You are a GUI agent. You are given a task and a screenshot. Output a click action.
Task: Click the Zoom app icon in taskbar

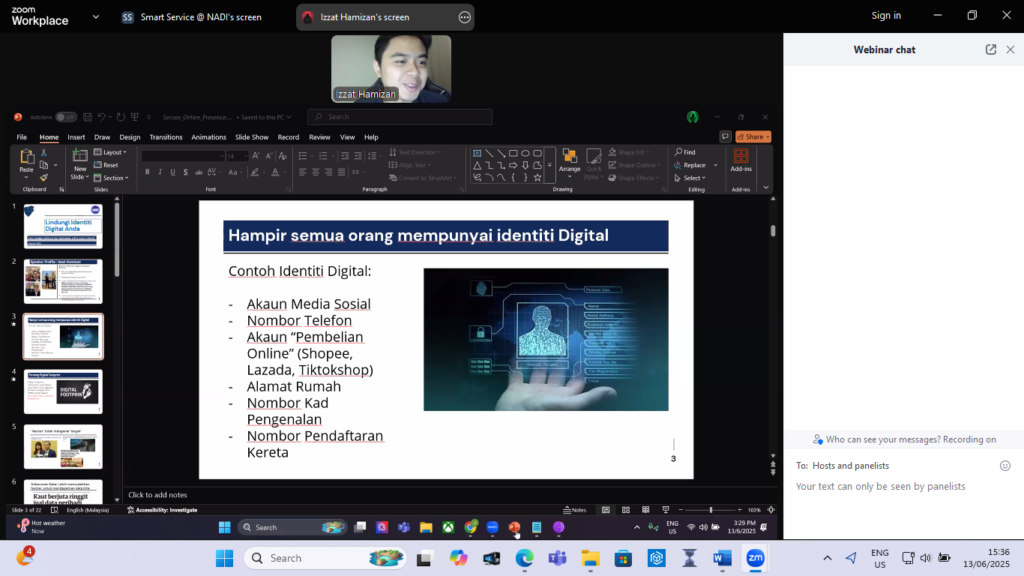(755, 558)
